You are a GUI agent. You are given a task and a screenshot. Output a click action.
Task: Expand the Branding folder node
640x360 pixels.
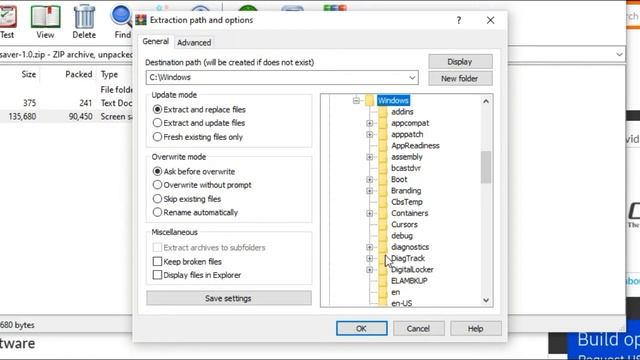[369, 191]
